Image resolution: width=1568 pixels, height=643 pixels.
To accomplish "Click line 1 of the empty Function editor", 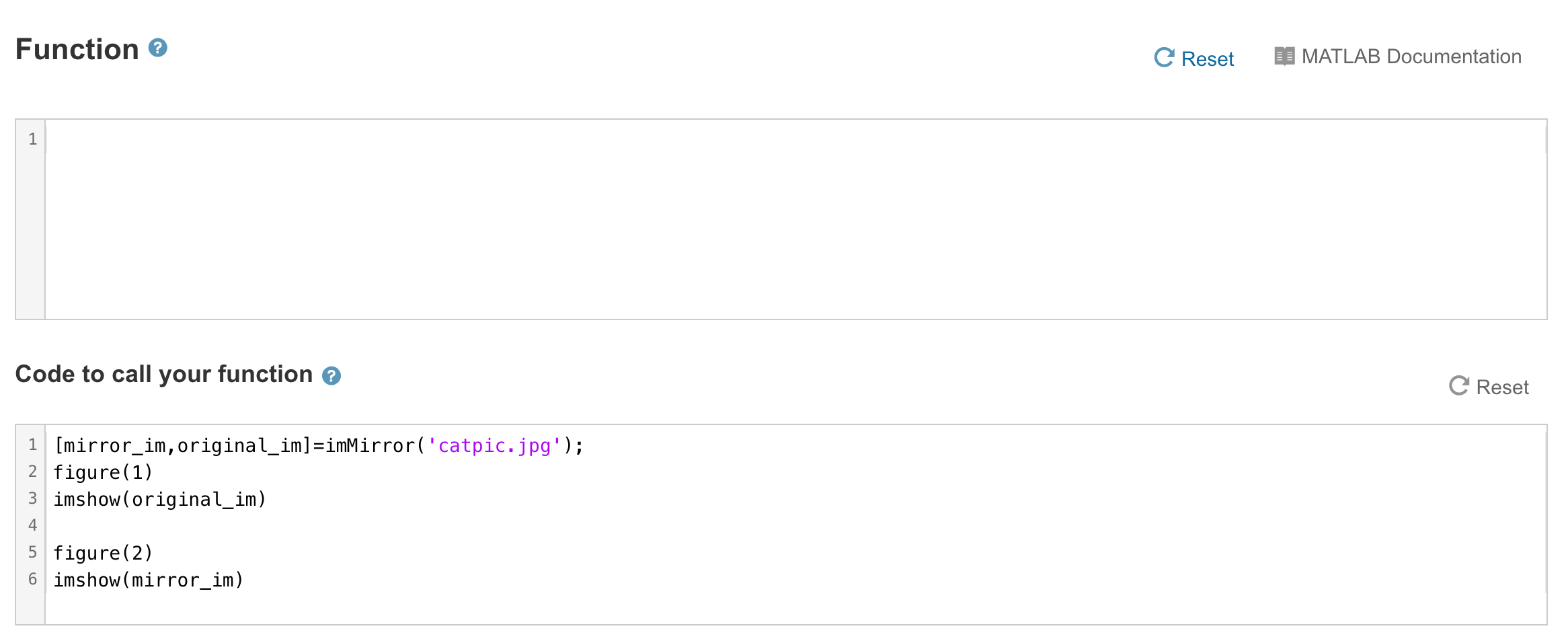I will [x=269, y=139].
